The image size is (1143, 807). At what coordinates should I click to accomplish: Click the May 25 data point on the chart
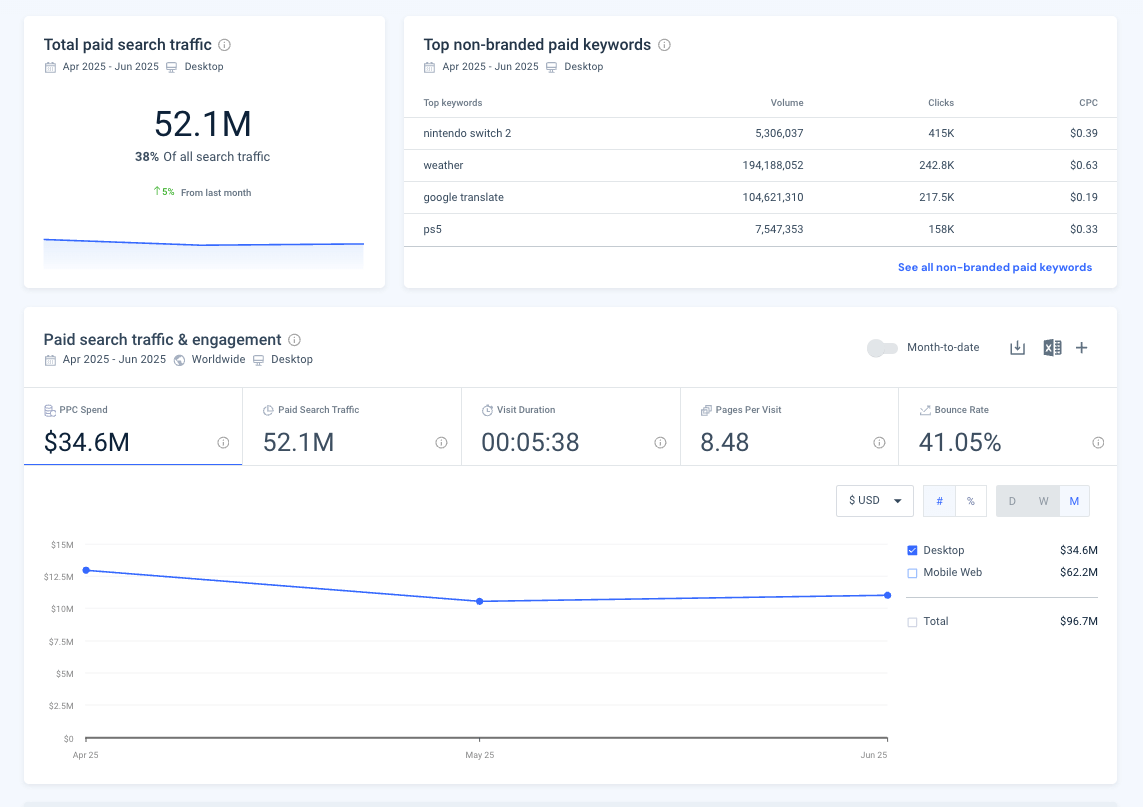[479, 601]
